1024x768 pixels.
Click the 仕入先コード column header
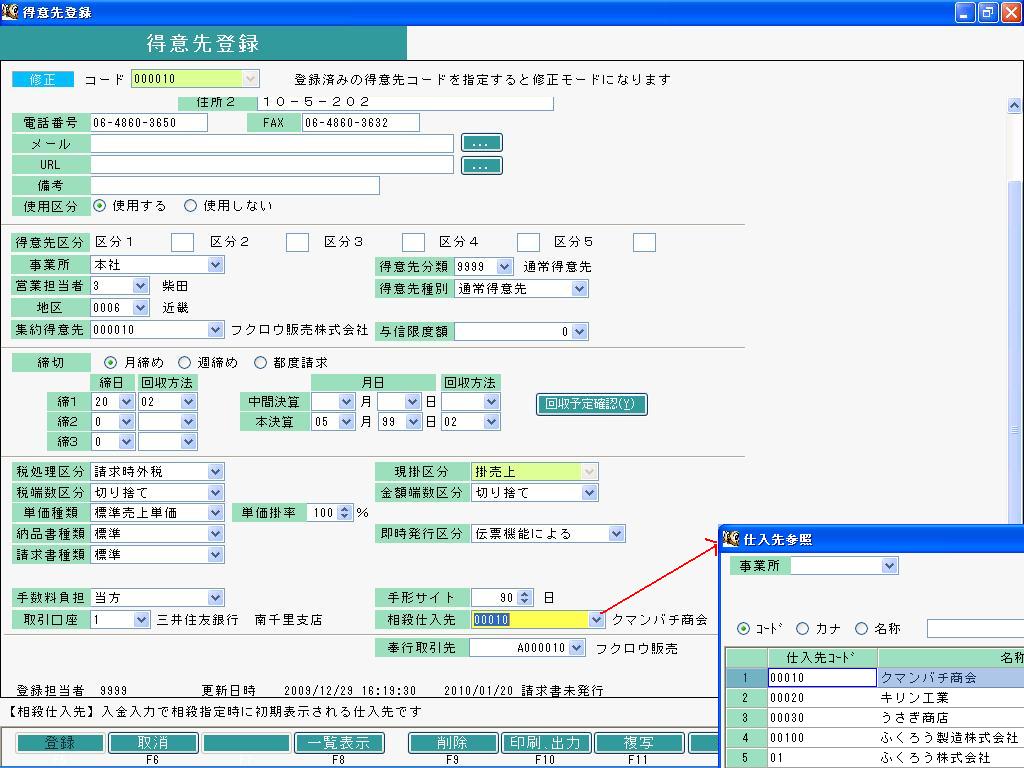822,658
